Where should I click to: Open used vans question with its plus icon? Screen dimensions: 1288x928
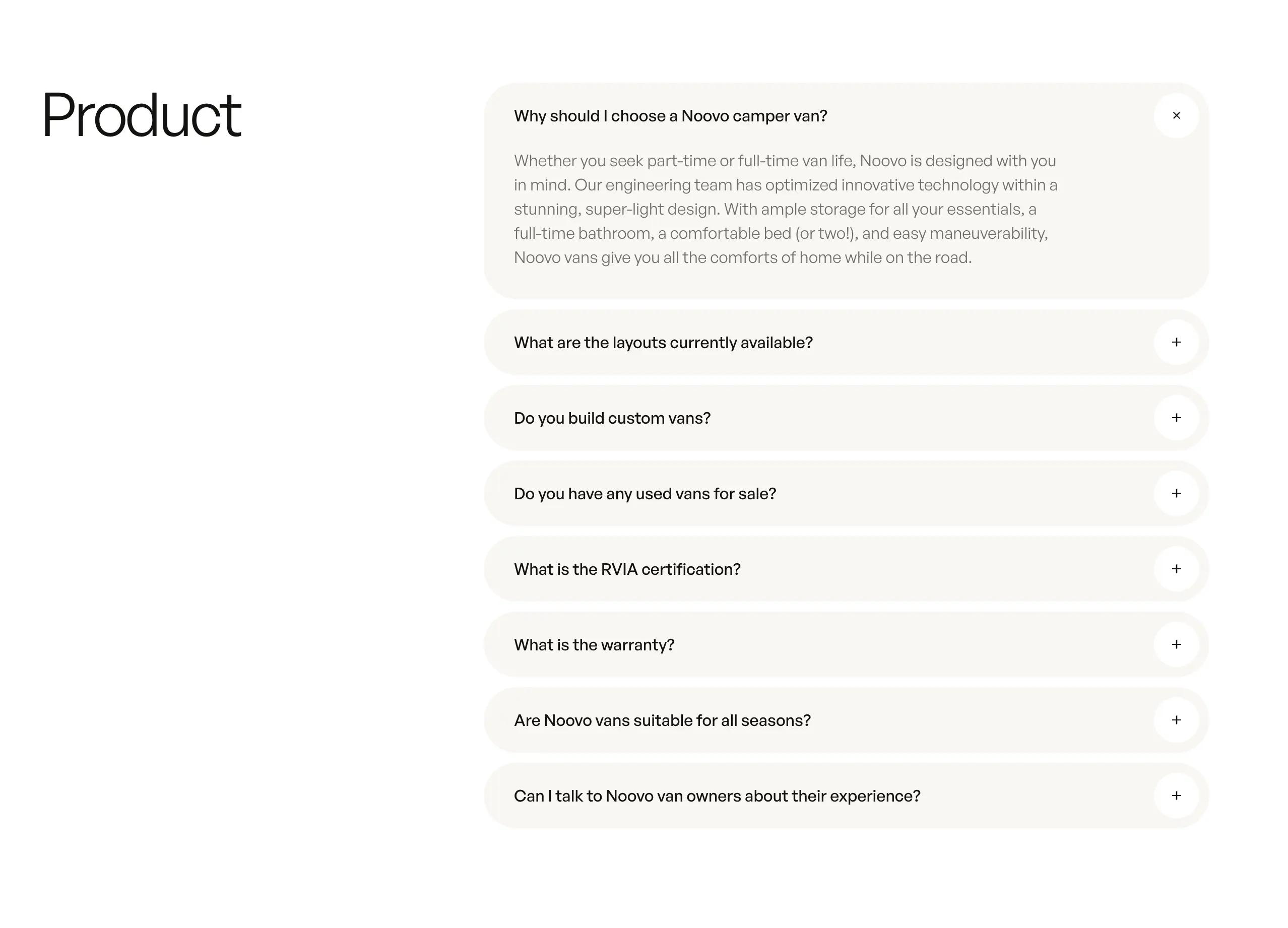coord(1176,494)
